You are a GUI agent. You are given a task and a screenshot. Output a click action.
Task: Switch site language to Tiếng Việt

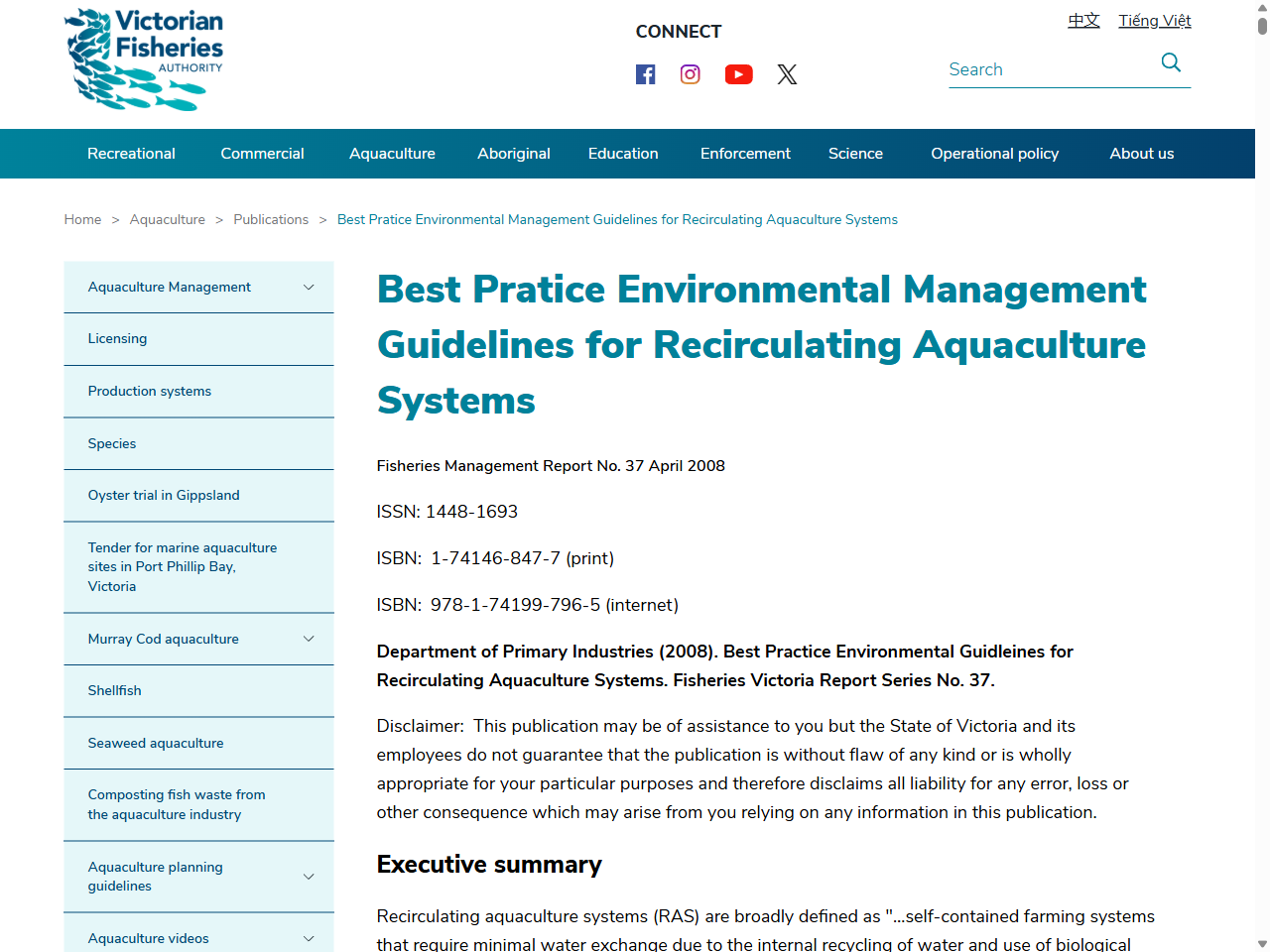pyautogui.click(x=1154, y=20)
